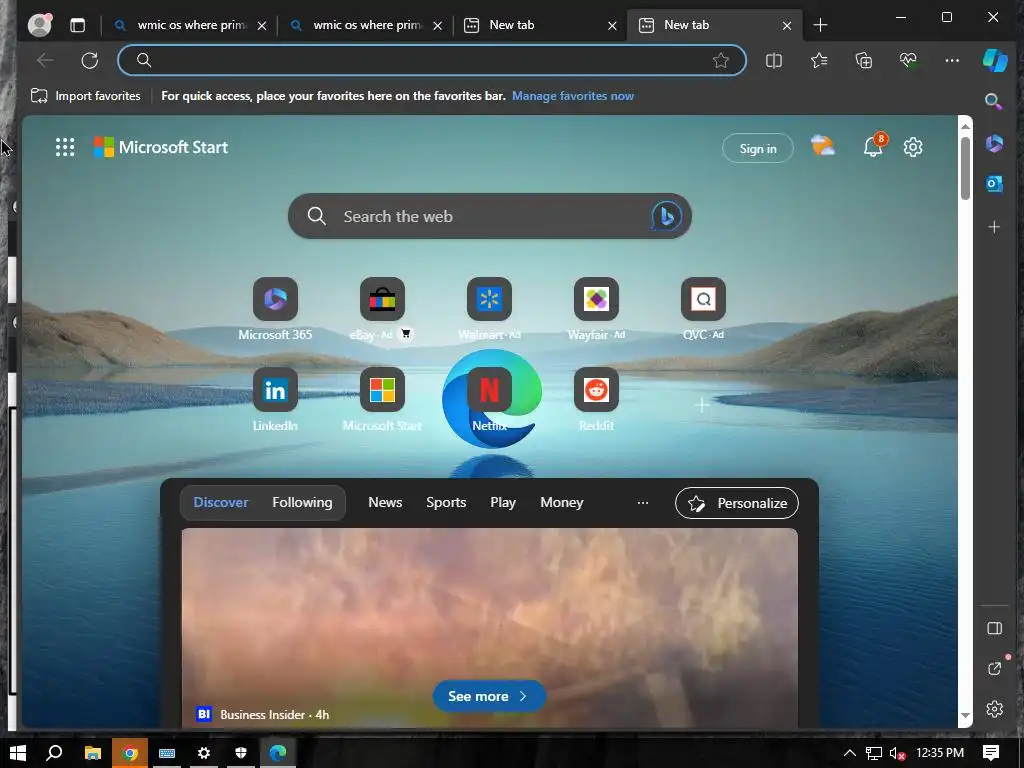Click the Bing chat icon in the search box
This screenshot has height=768, width=1024.
[666, 216]
